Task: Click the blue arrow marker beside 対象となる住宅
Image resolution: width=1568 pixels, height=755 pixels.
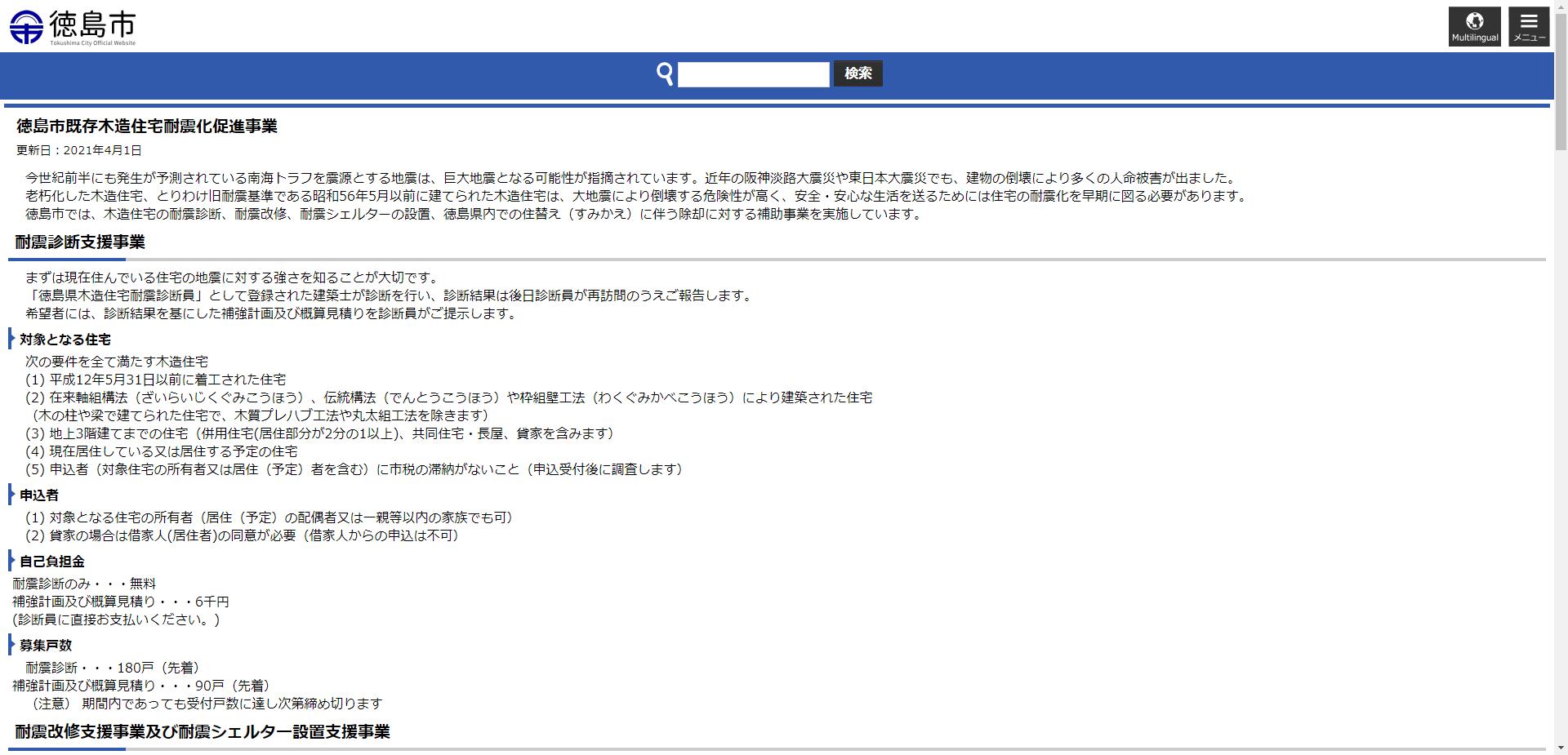Action: 11,339
